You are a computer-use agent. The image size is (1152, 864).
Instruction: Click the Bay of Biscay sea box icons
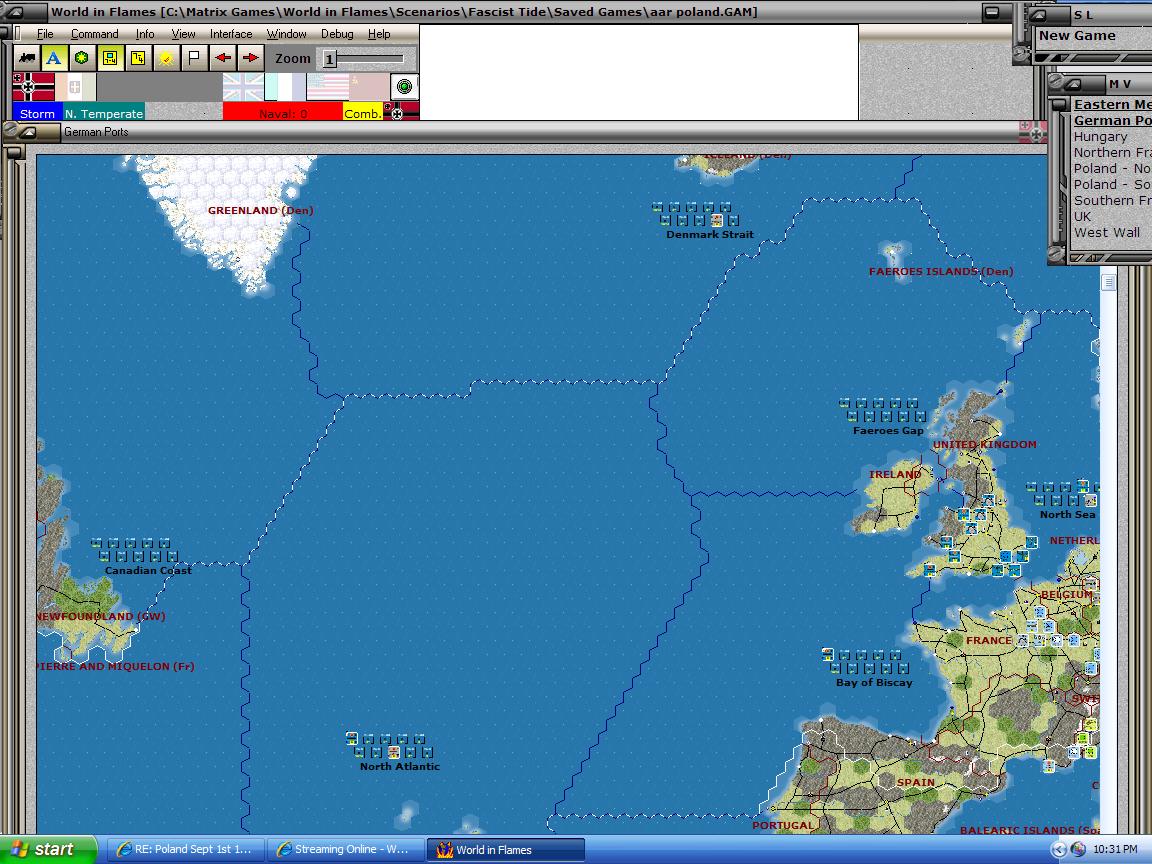click(865, 661)
